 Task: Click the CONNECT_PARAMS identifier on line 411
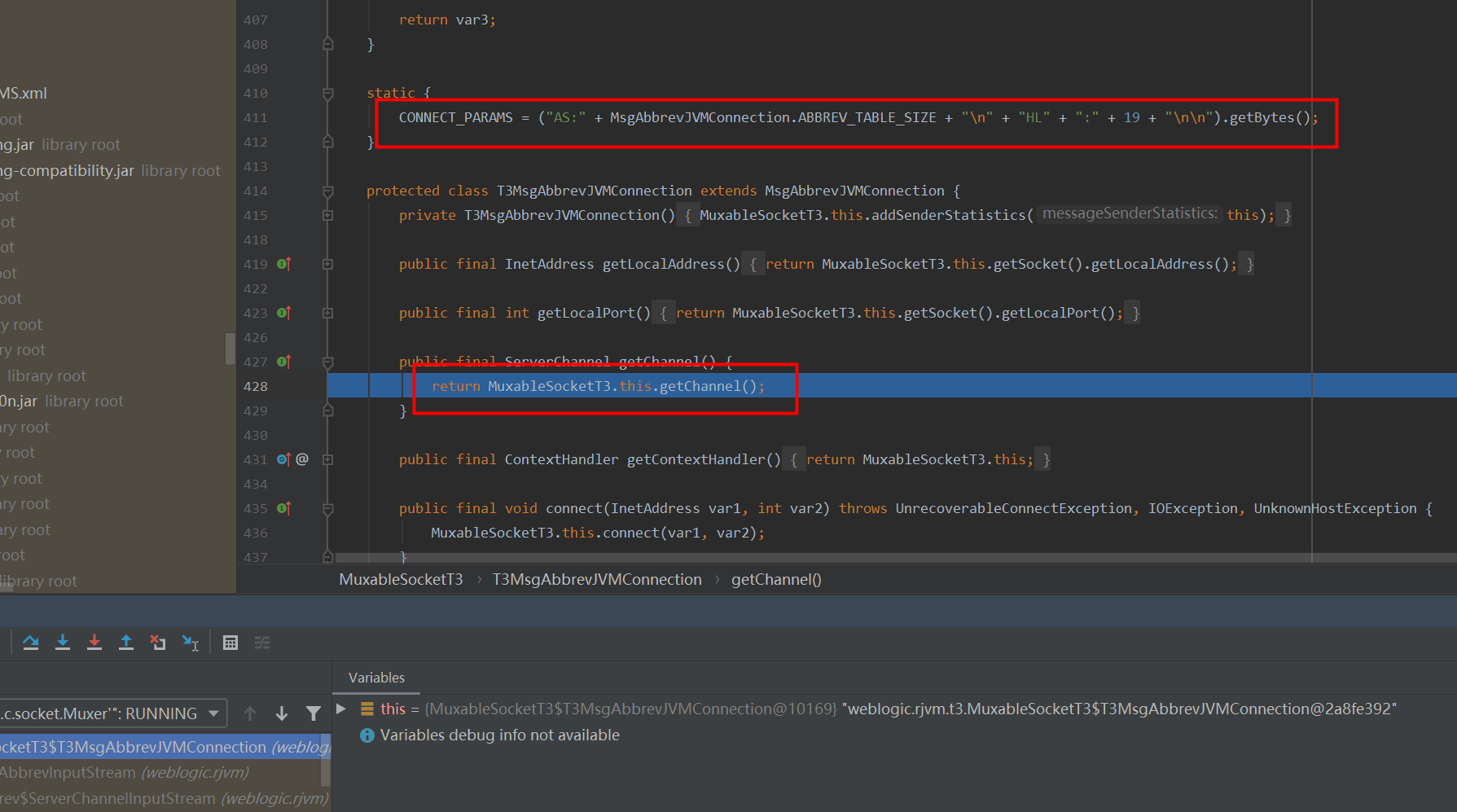(456, 117)
